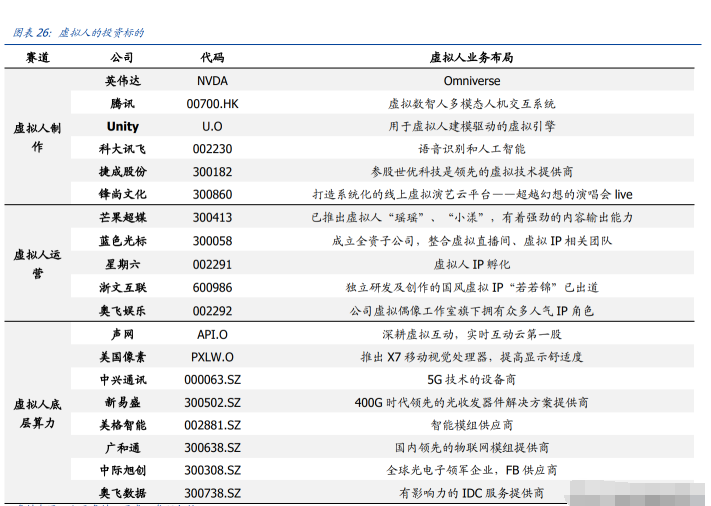Select company name '美国像素'
This screenshot has height=506, width=711.
pyautogui.click(x=122, y=357)
